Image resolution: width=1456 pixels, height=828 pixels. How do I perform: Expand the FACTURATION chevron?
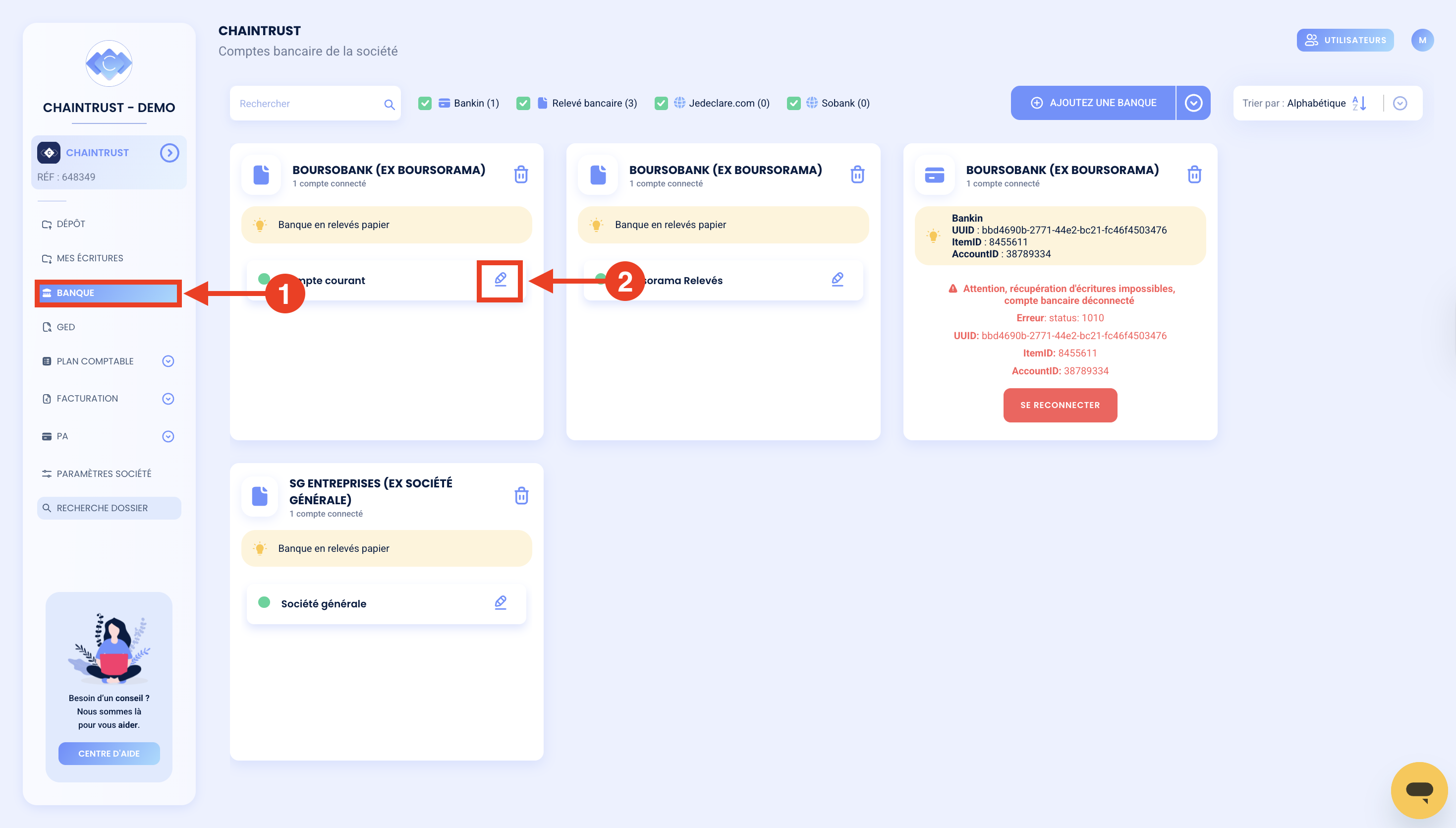point(168,399)
